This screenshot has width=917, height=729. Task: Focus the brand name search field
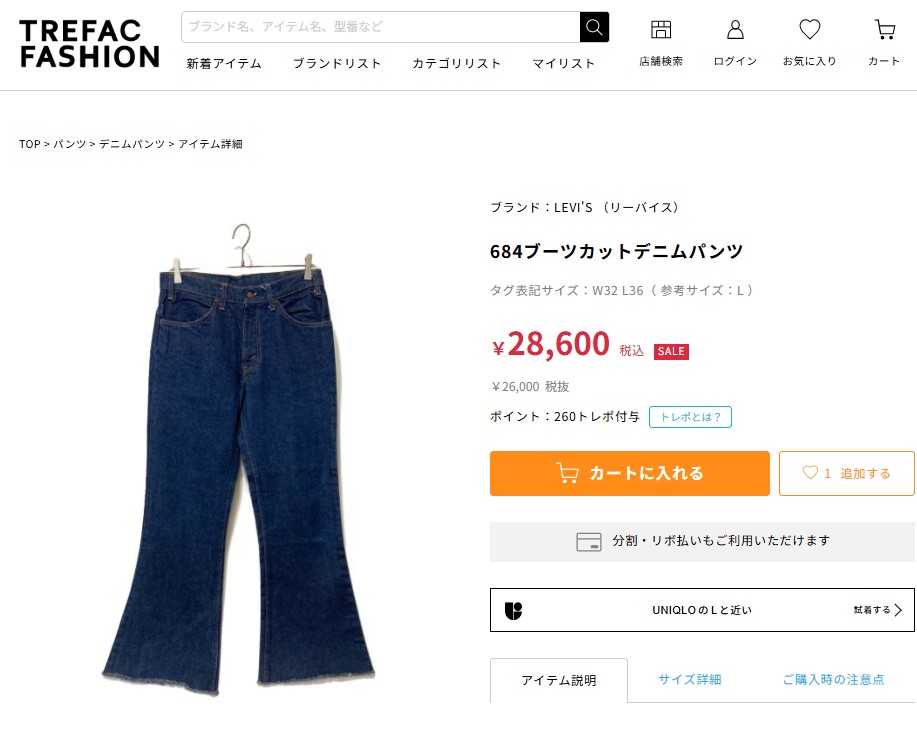pos(381,27)
